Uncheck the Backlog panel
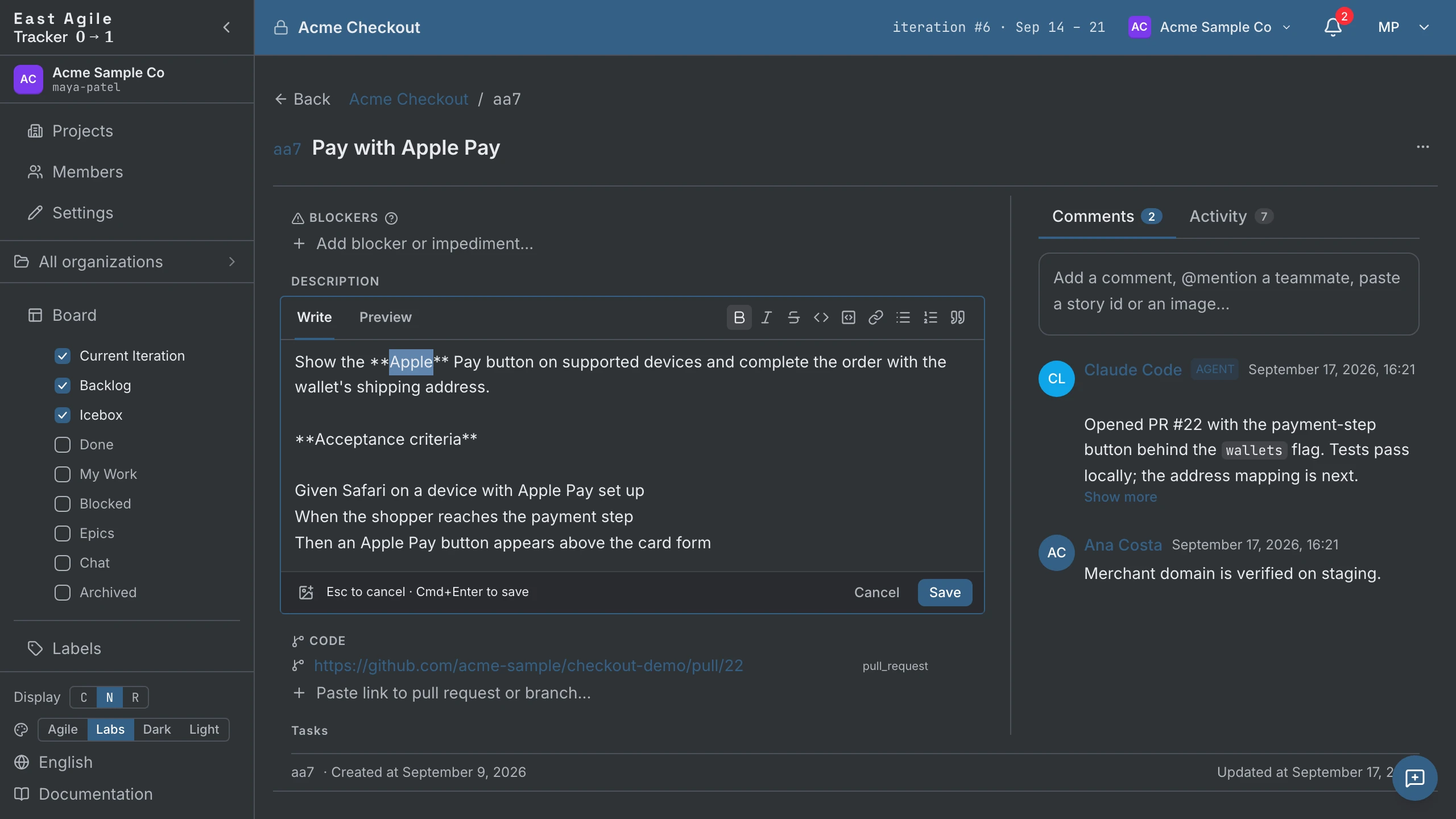The image size is (1456, 819). (x=63, y=386)
